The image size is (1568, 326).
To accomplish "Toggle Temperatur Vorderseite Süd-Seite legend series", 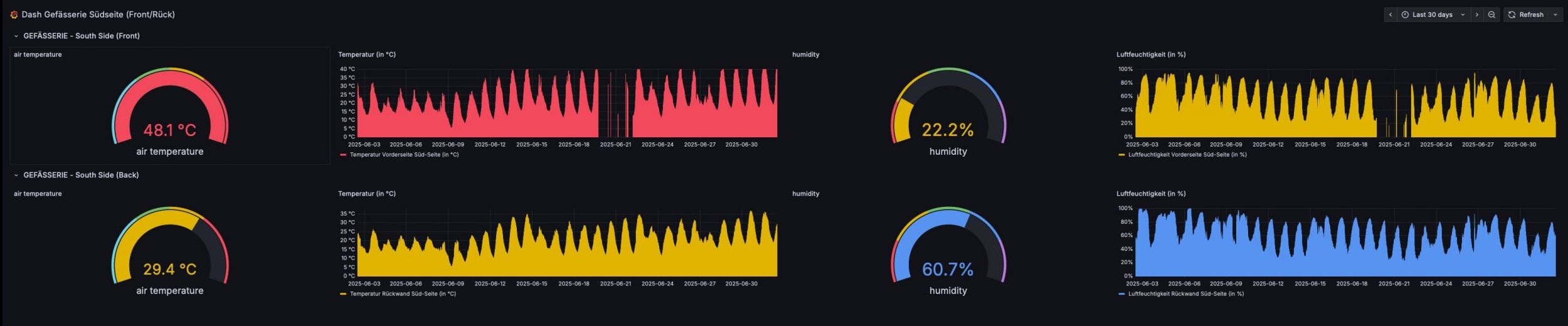I will tap(403, 155).
